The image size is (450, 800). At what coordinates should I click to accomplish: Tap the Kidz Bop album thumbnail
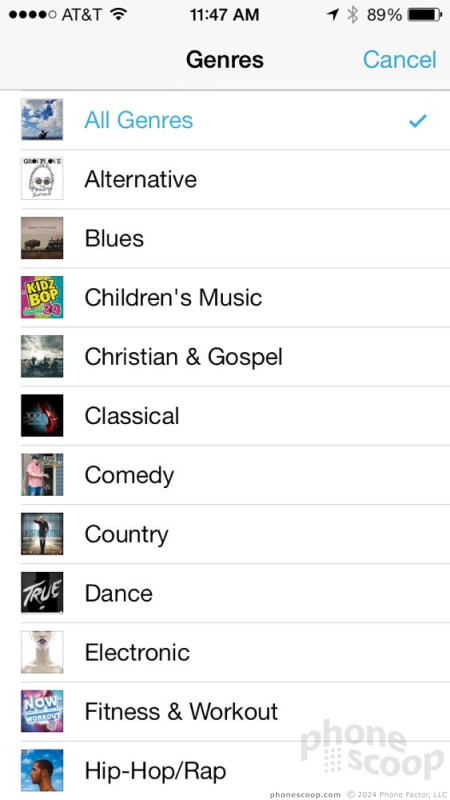(x=42, y=297)
